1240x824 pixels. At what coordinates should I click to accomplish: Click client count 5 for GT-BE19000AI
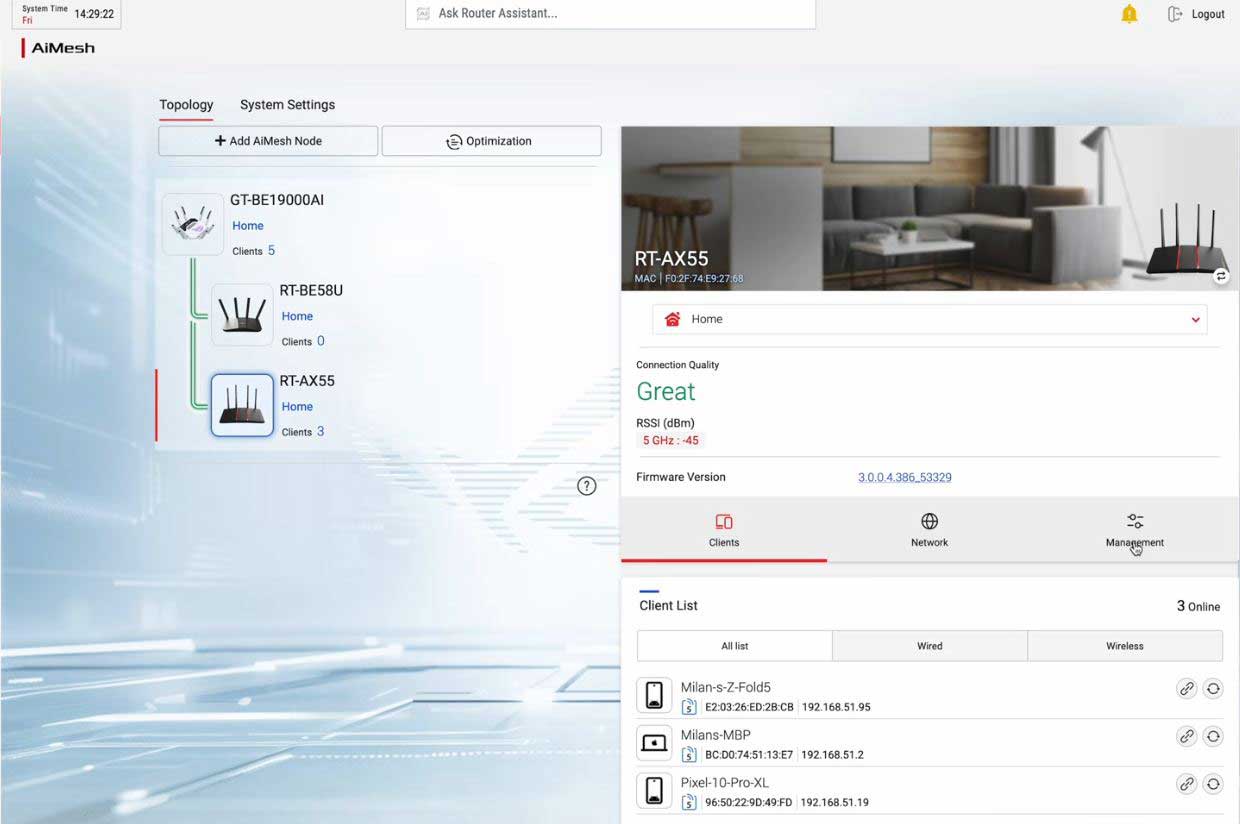271,251
